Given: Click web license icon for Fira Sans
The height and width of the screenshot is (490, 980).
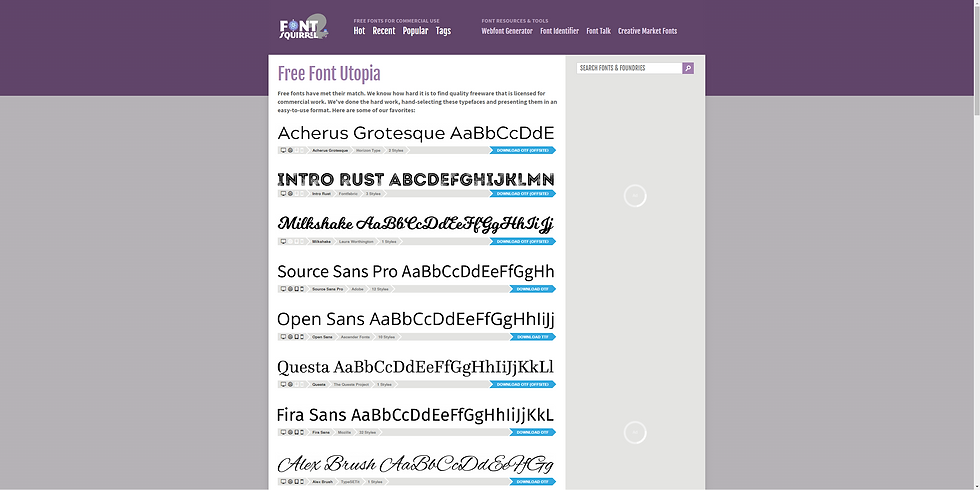Looking at the screenshot, I should [x=290, y=432].
